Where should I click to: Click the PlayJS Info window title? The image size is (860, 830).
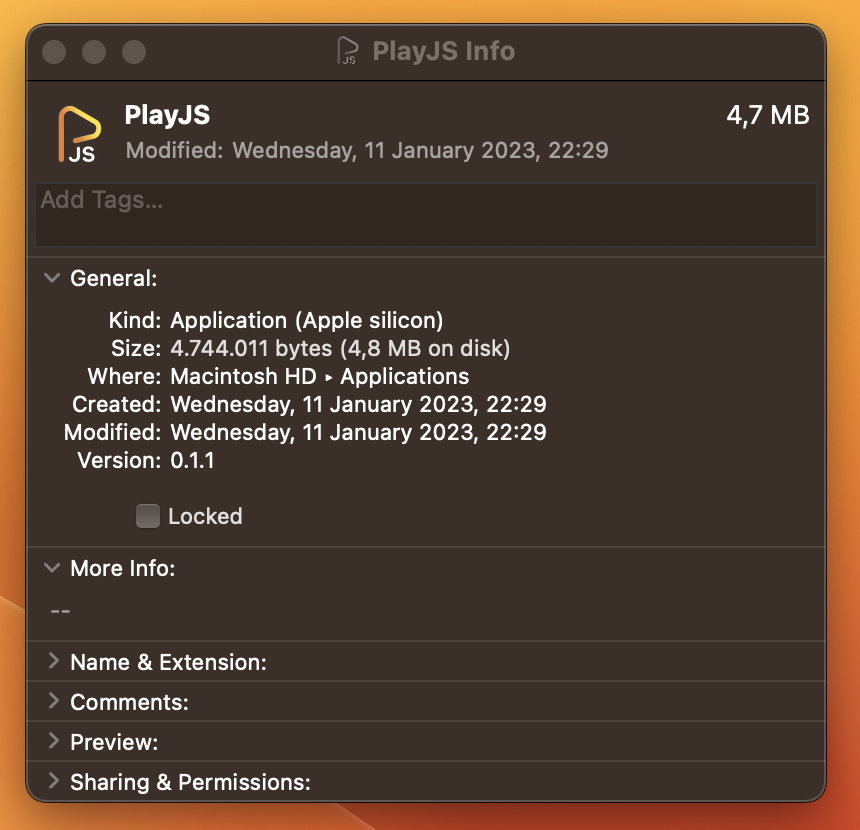pyautogui.click(x=443, y=51)
